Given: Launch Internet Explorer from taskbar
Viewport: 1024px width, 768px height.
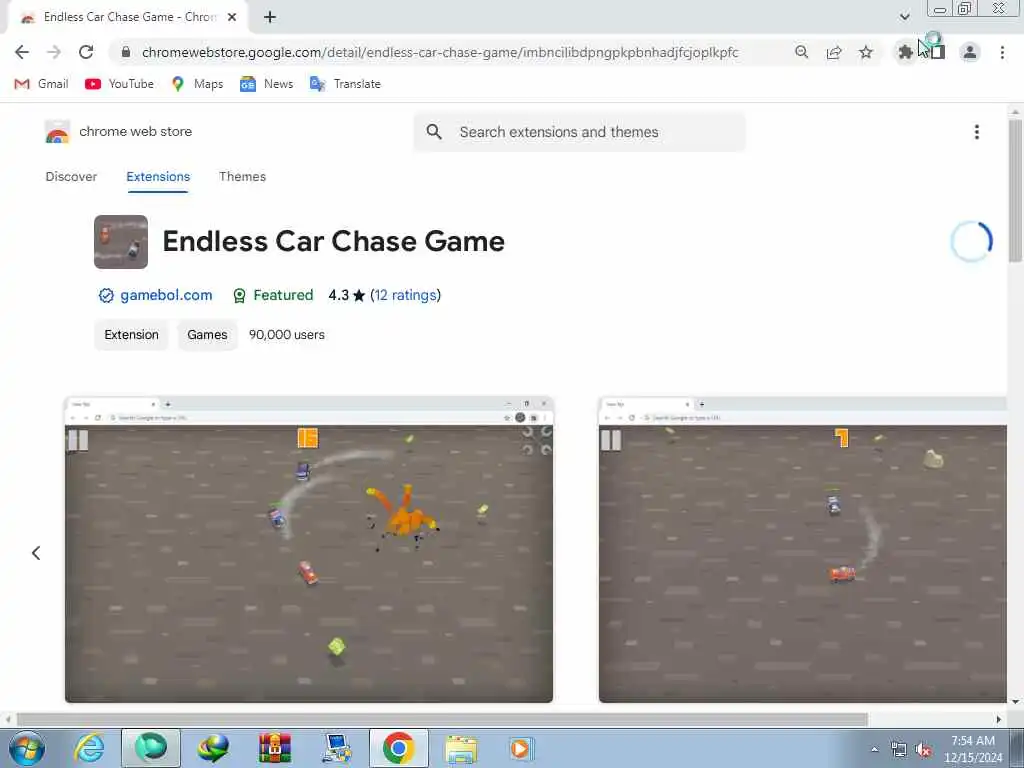Looking at the screenshot, I should pyautogui.click(x=89, y=748).
